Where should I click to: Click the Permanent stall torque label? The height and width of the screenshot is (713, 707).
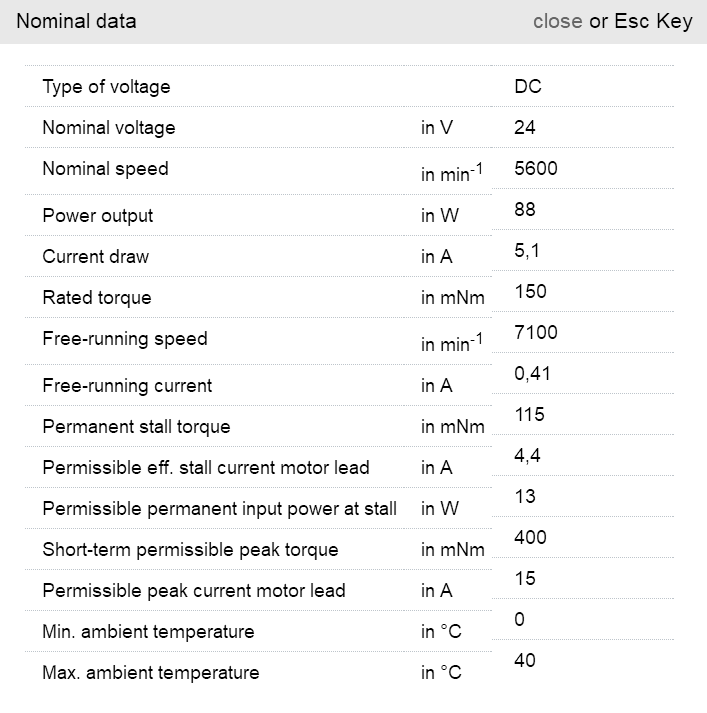pos(136,427)
